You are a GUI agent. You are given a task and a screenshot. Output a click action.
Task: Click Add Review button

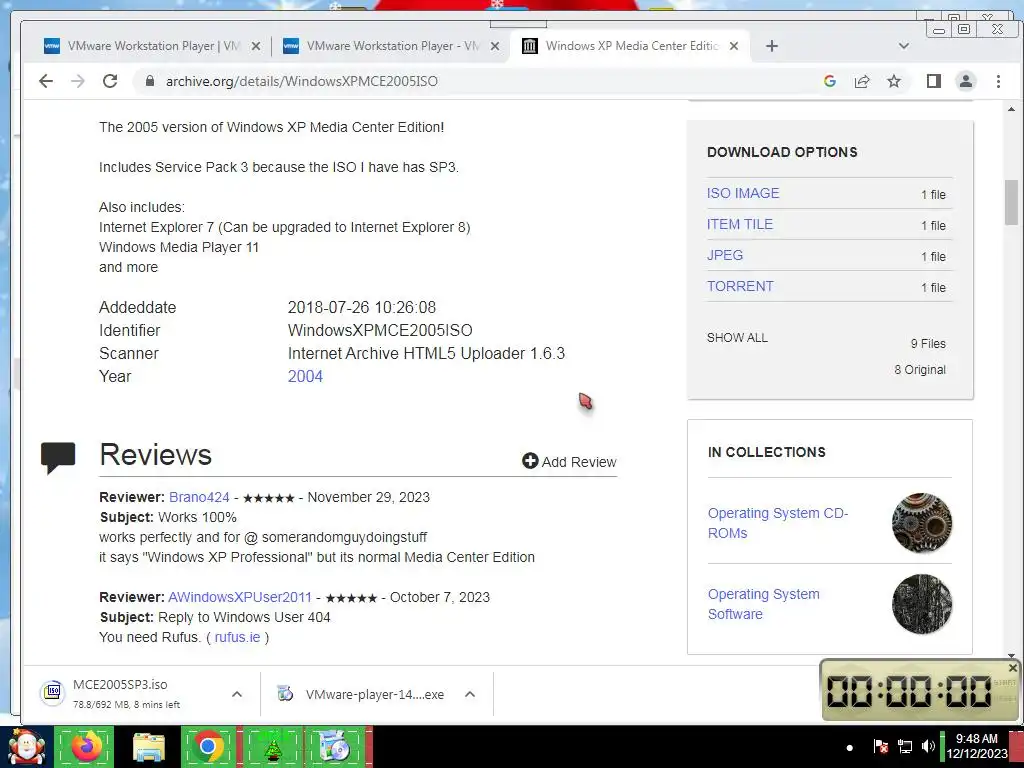569,462
